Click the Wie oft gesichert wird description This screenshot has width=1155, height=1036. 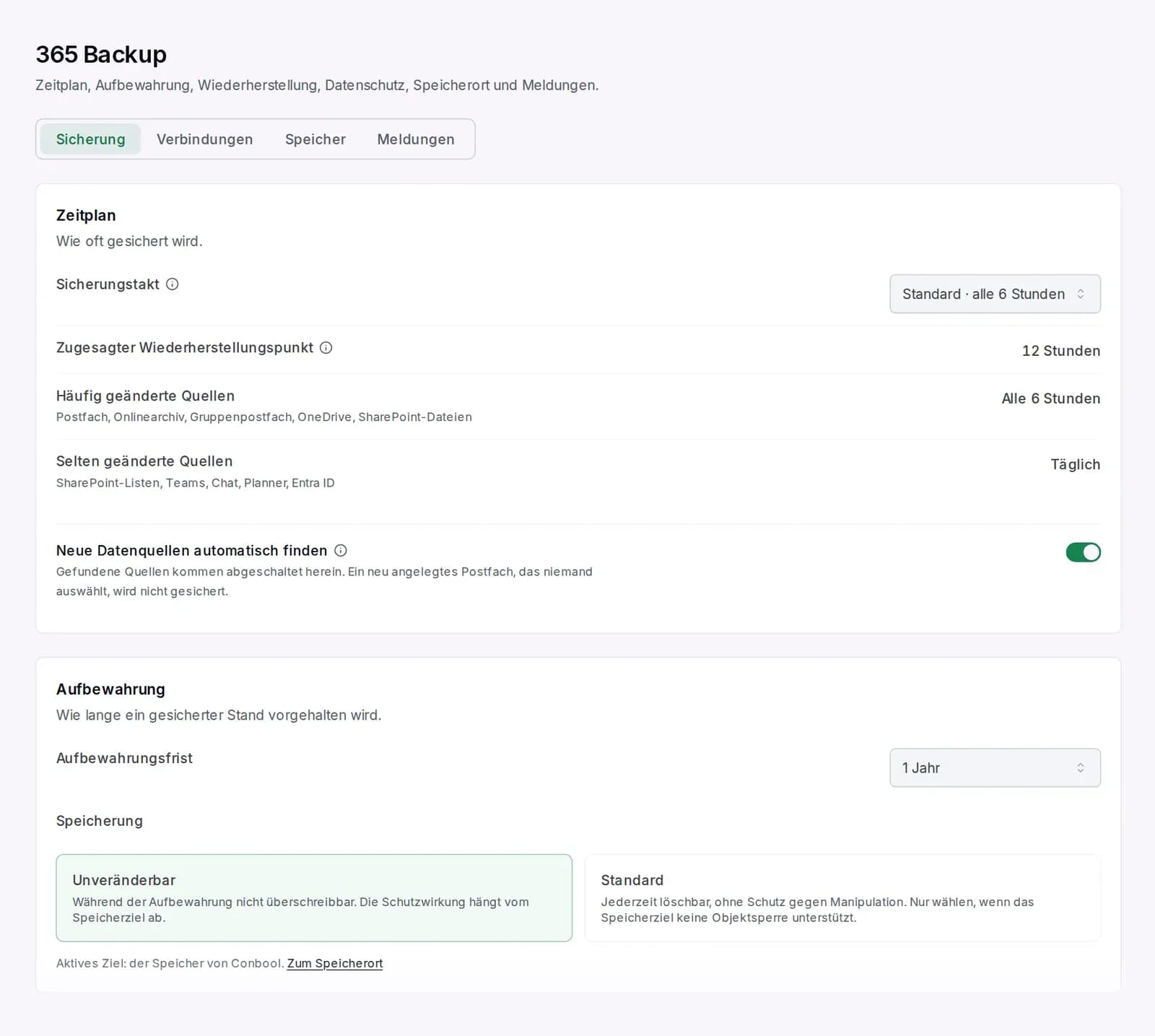click(x=129, y=242)
